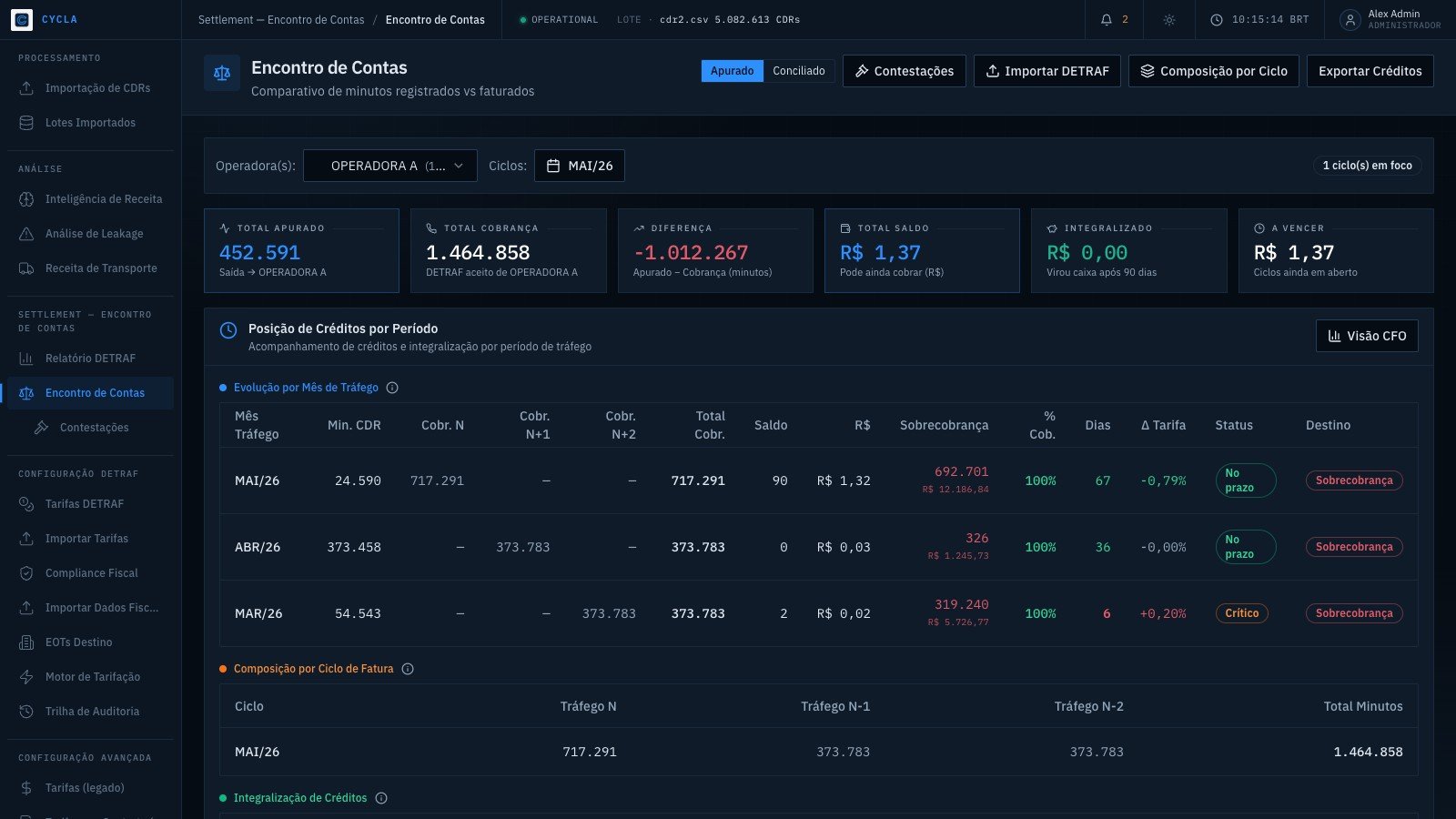The height and width of the screenshot is (819, 1456).
Task: Click the Importar DETRAF button
Action: click(x=1047, y=71)
